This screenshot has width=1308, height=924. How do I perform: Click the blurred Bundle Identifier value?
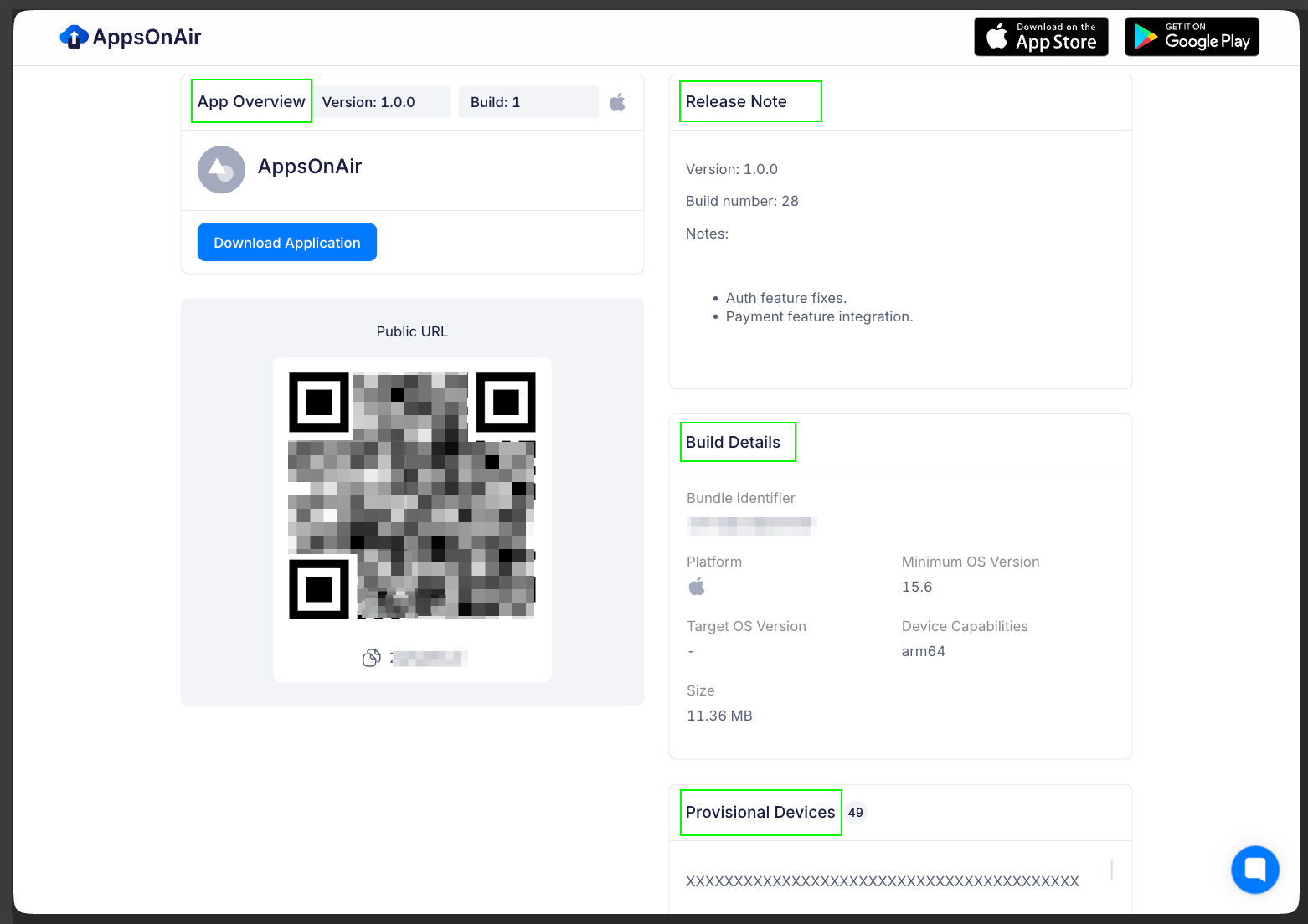(x=751, y=526)
